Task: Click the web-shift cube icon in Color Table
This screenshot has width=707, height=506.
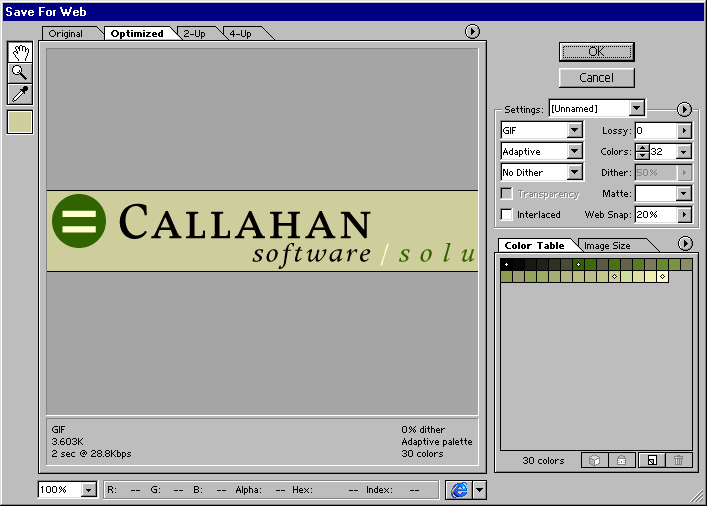Action: coord(593,460)
